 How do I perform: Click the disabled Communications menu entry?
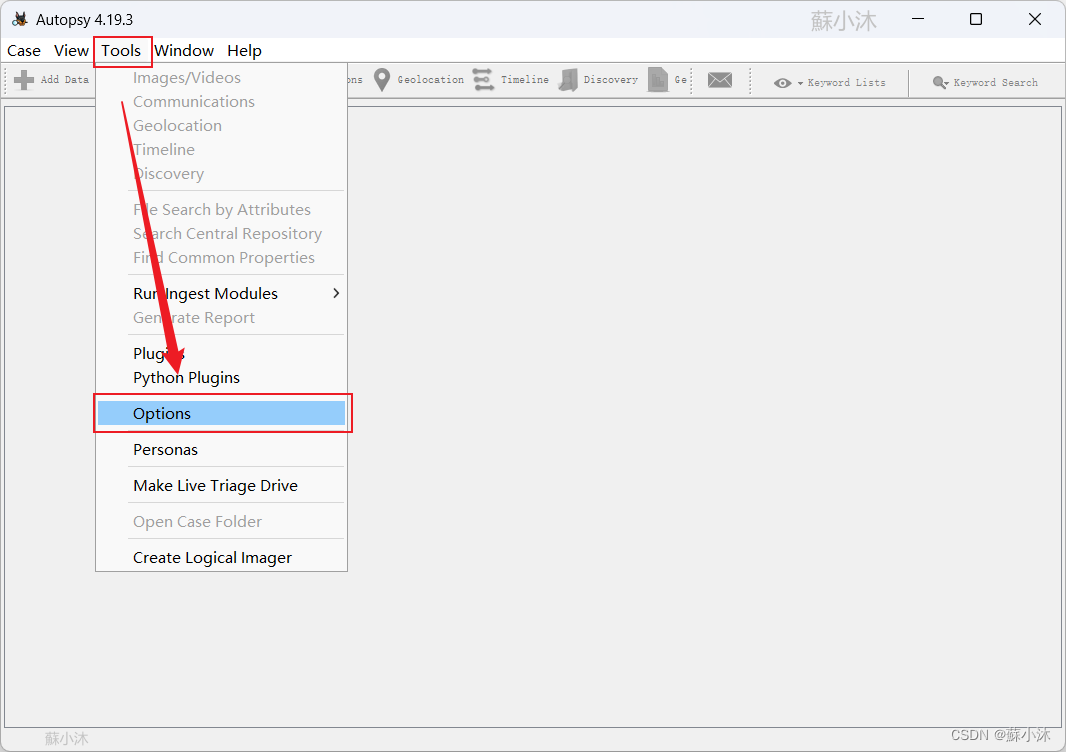click(222, 101)
